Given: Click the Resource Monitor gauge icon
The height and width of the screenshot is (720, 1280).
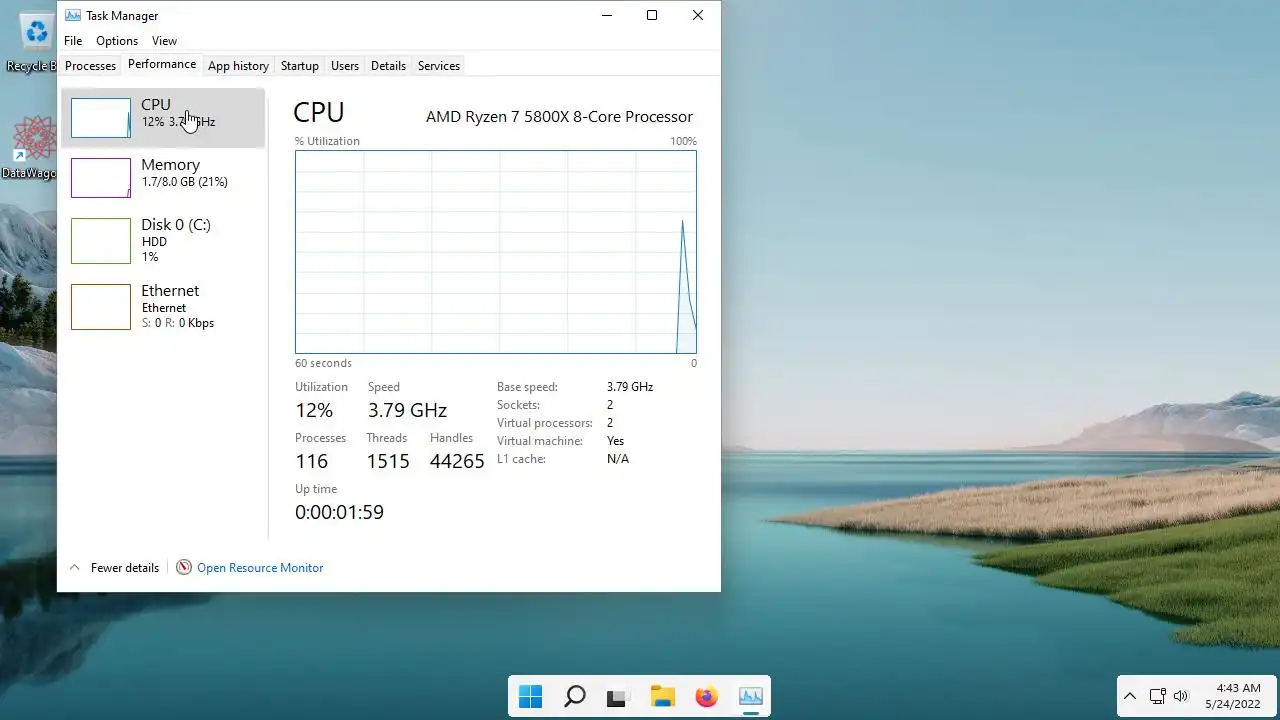Looking at the screenshot, I should 184,567.
